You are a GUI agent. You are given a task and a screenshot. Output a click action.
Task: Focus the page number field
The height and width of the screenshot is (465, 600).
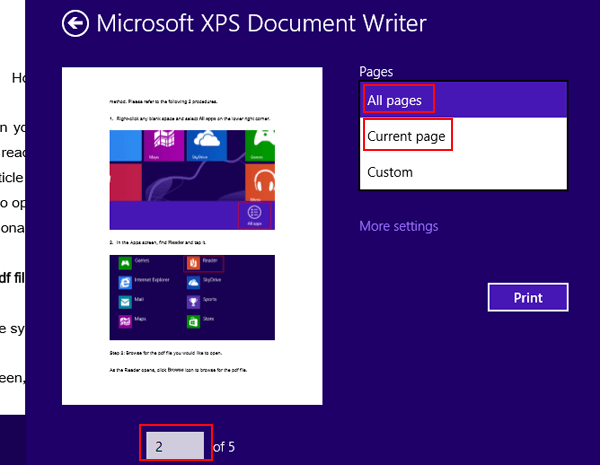175,446
